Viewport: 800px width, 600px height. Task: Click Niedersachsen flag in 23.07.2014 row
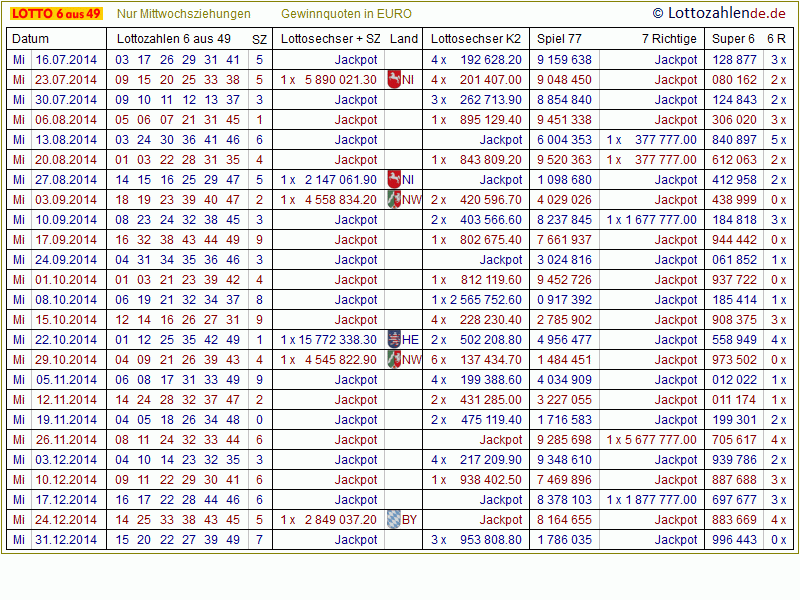[x=393, y=80]
